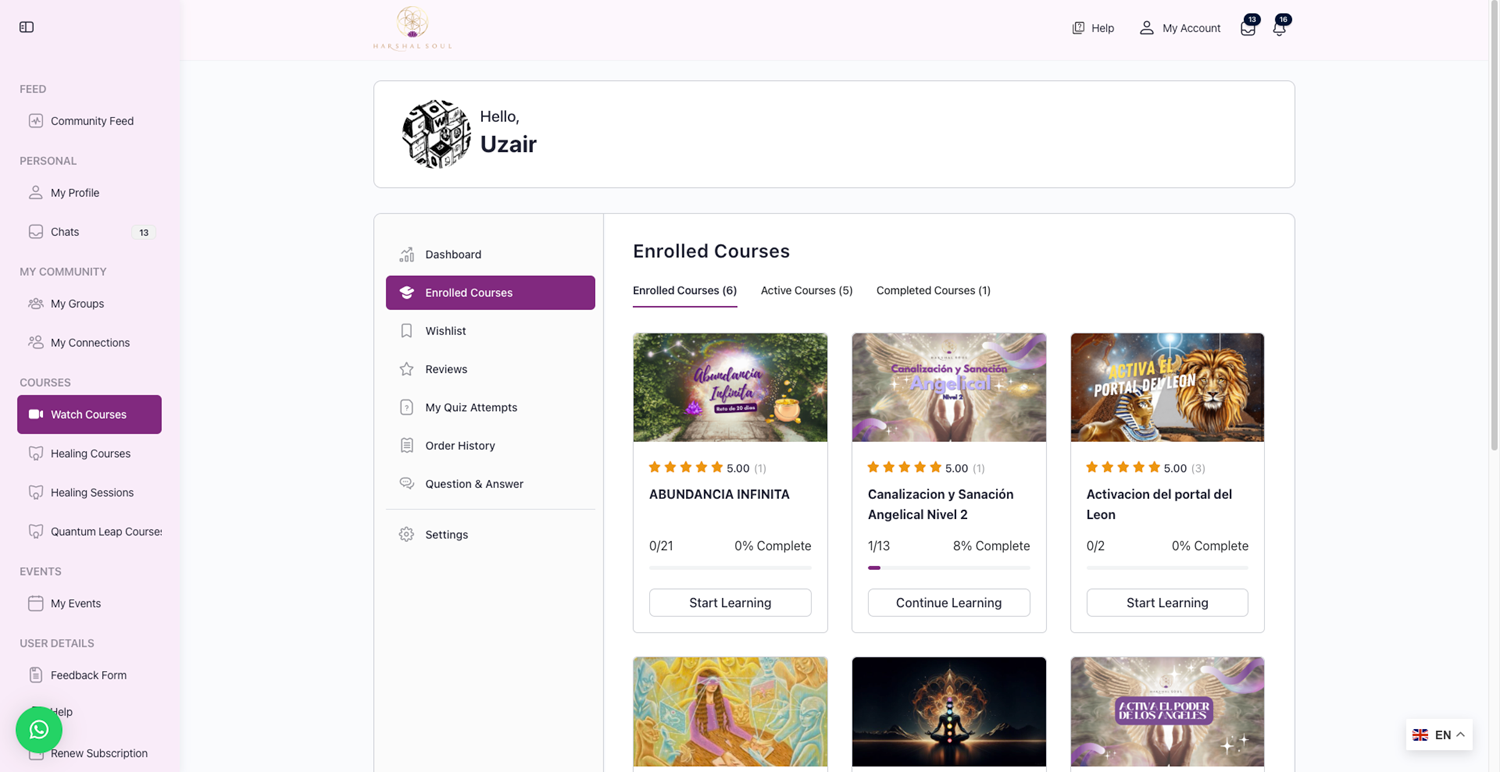1500x772 pixels.
Task: Click the Canalizacion course progress bar
Action: pos(948,568)
